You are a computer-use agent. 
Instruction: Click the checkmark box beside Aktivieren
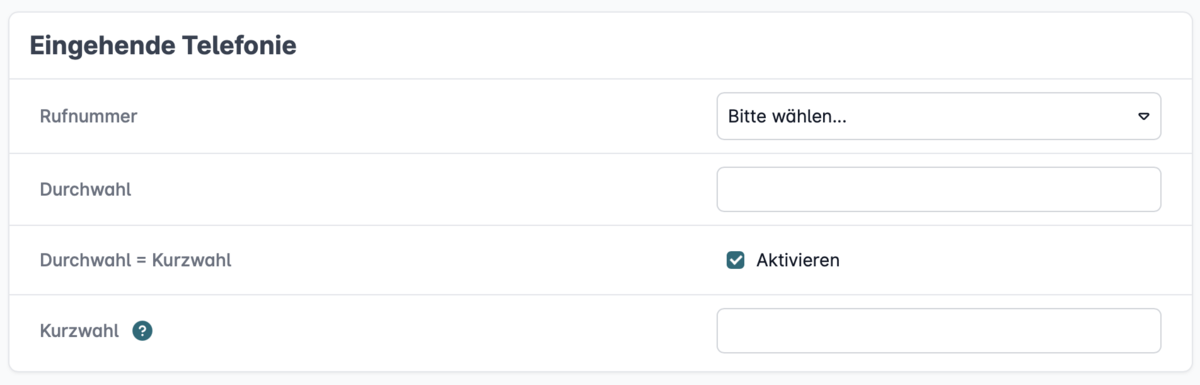(x=736, y=260)
